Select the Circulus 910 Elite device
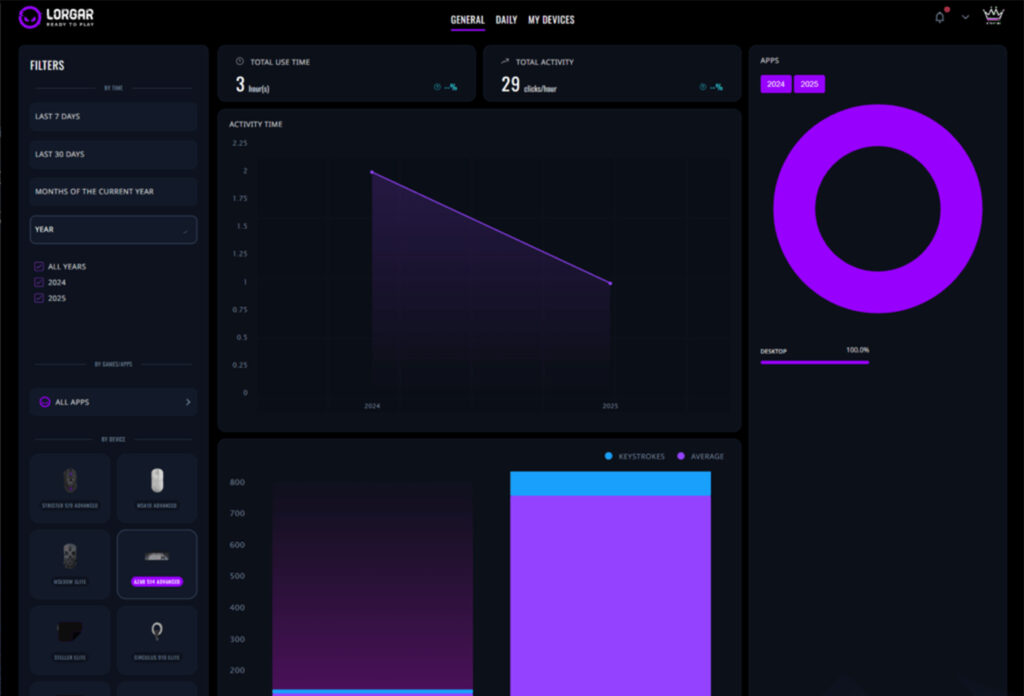The height and width of the screenshot is (696, 1024). click(157, 639)
